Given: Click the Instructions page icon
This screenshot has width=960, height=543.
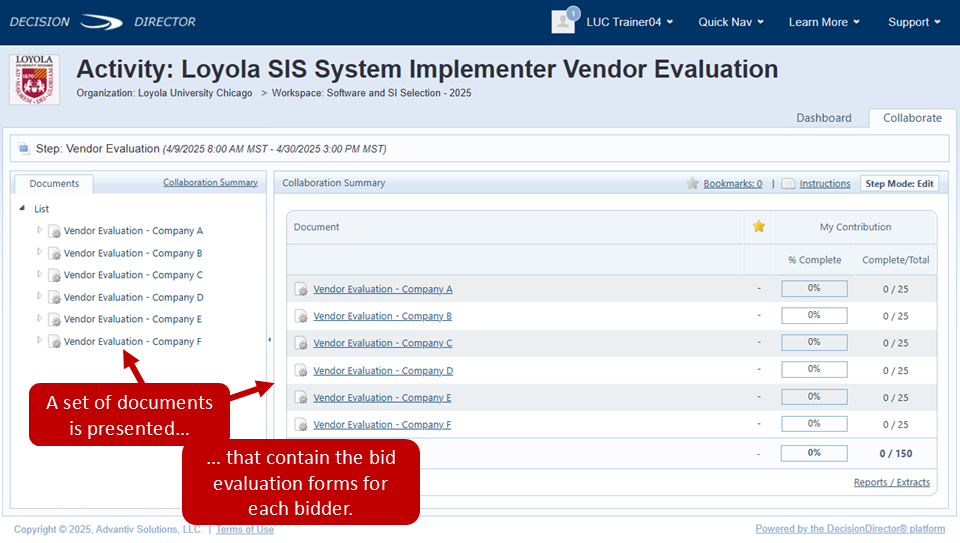Looking at the screenshot, I should [789, 183].
